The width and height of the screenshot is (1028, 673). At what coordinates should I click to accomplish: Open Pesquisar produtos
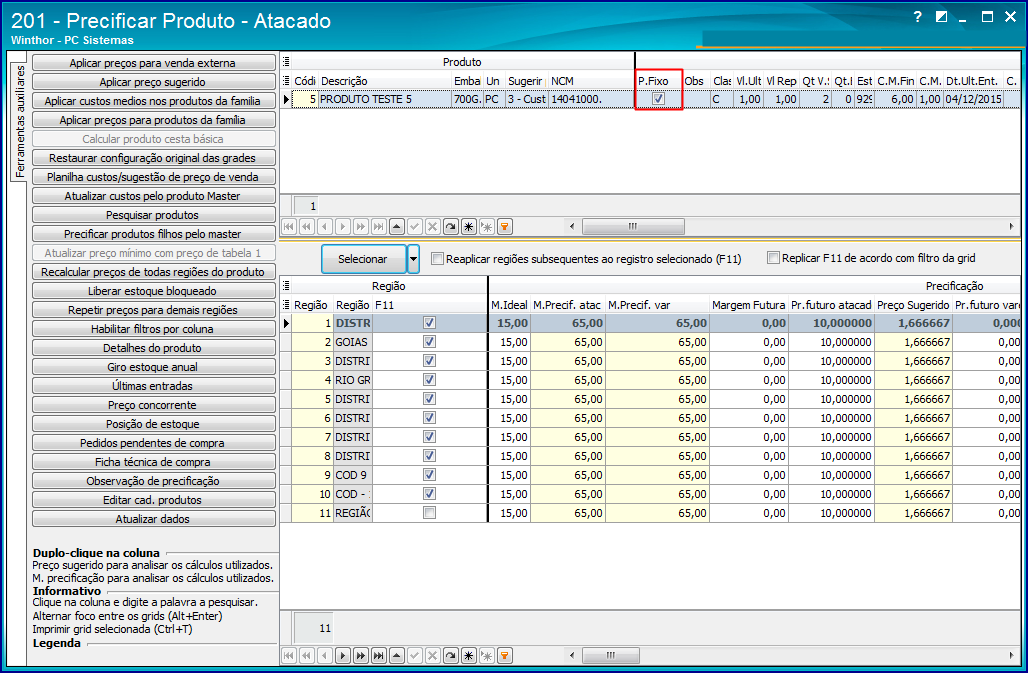(153, 215)
